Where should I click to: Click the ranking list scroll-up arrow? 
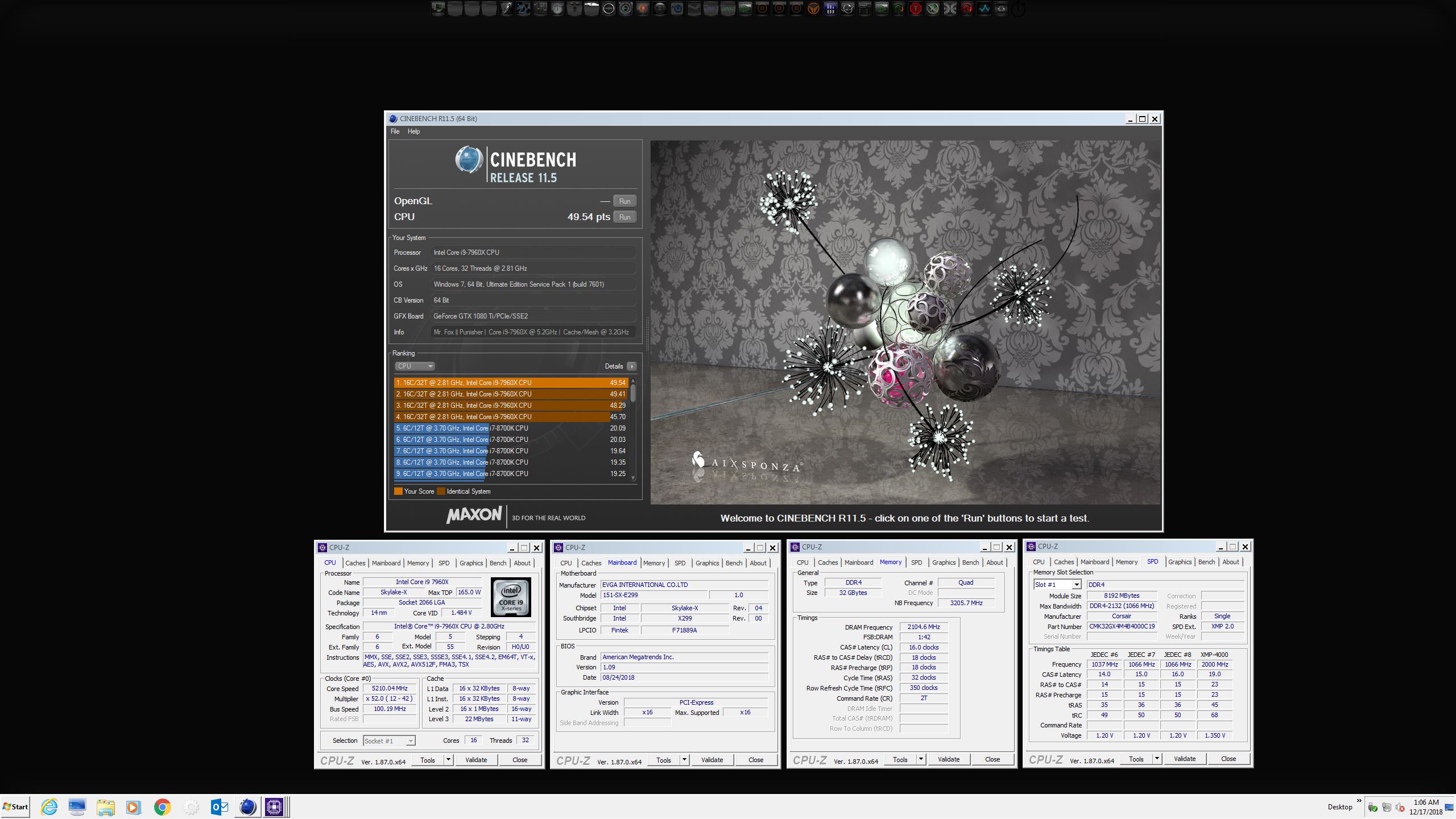[x=633, y=380]
